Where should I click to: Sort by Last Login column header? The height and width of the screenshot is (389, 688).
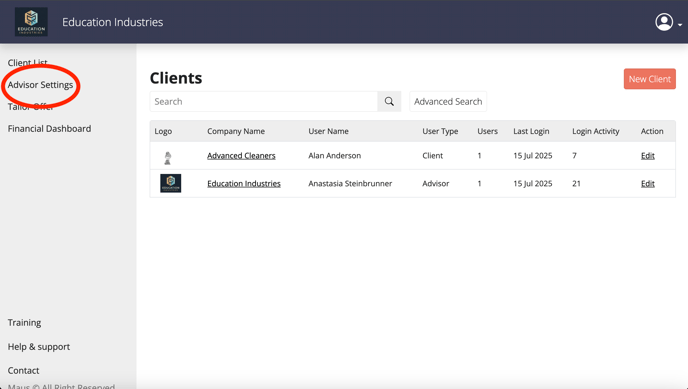(x=531, y=131)
